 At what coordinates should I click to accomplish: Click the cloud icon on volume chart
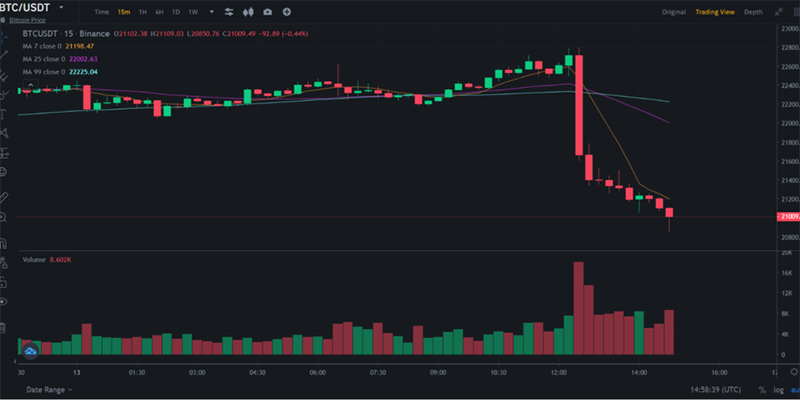(x=30, y=351)
